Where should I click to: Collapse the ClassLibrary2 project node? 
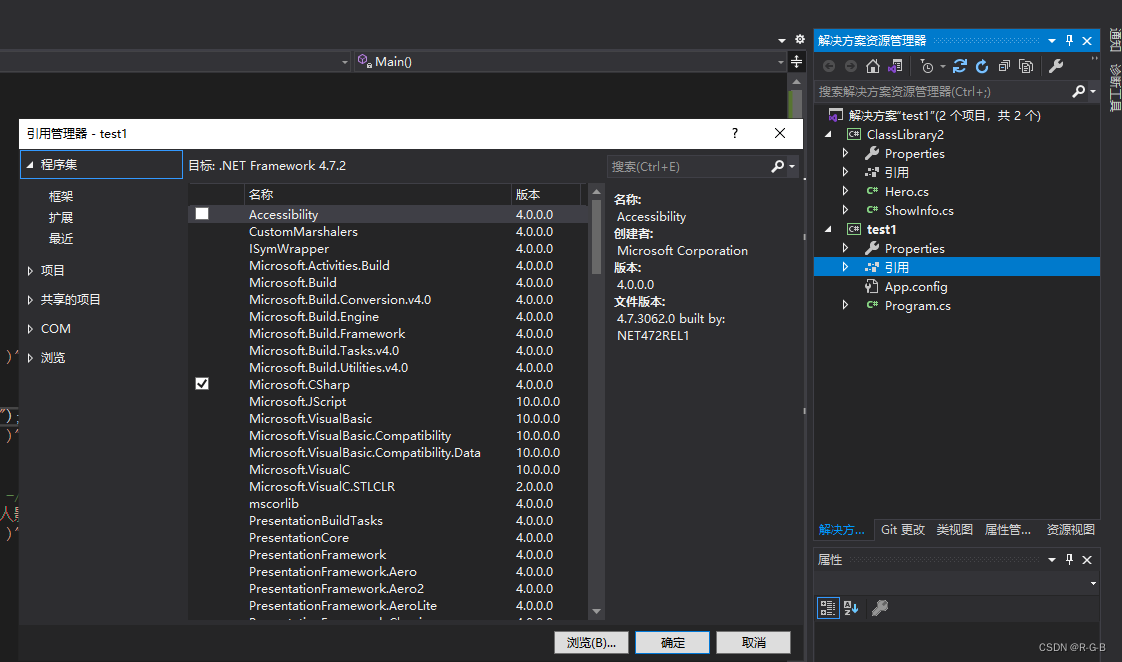click(x=829, y=135)
